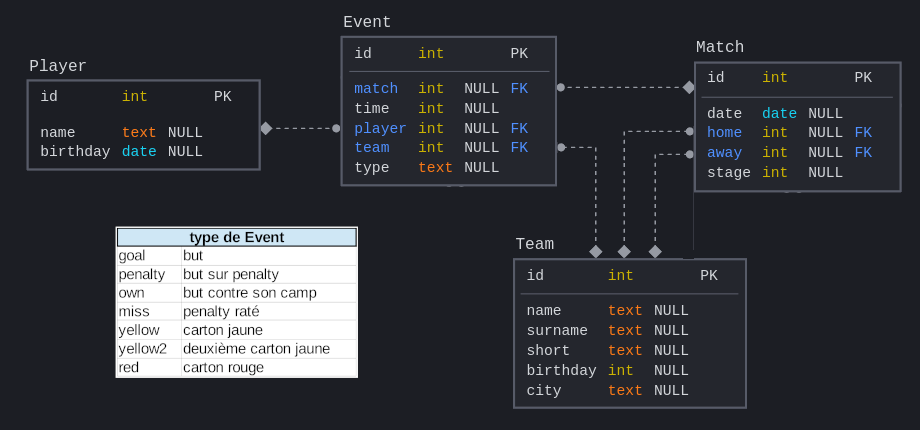Click the Team table title label
Image resolution: width=920 pixels, height=430 pixels.
pyautogui.click(x=534, y=244)
